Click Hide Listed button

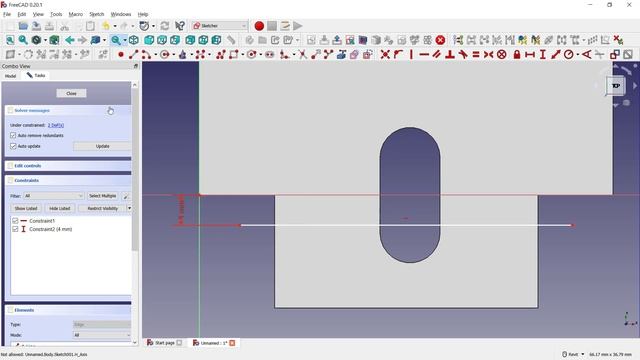pos(60,208)
